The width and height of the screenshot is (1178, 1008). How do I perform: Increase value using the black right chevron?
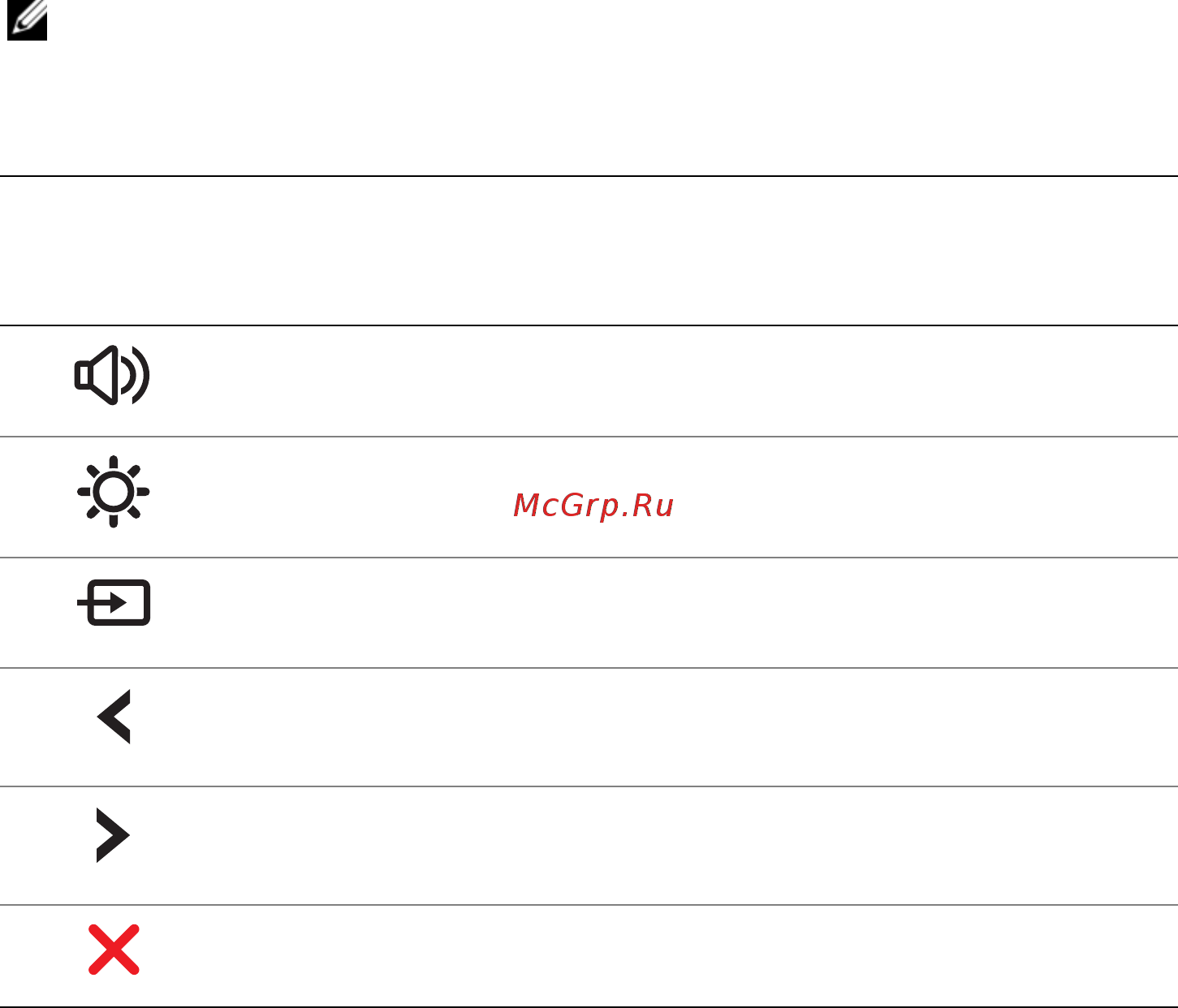click(x=113, y=835)
